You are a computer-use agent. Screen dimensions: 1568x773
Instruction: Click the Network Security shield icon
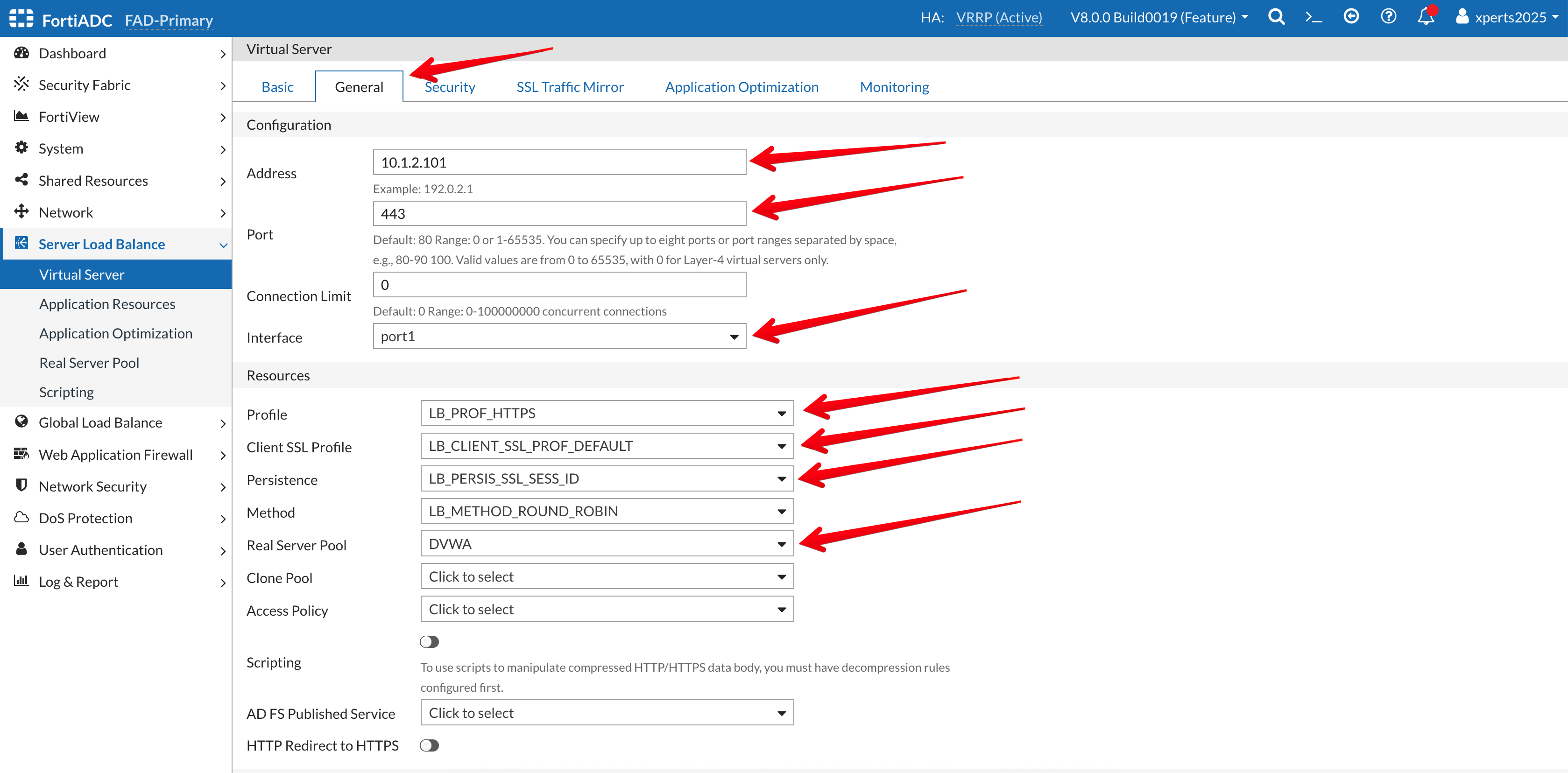(21, 486)
